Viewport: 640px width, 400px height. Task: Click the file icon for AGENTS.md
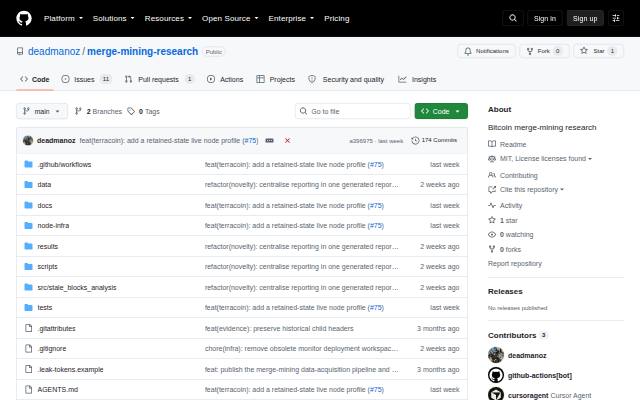[28, 389]
